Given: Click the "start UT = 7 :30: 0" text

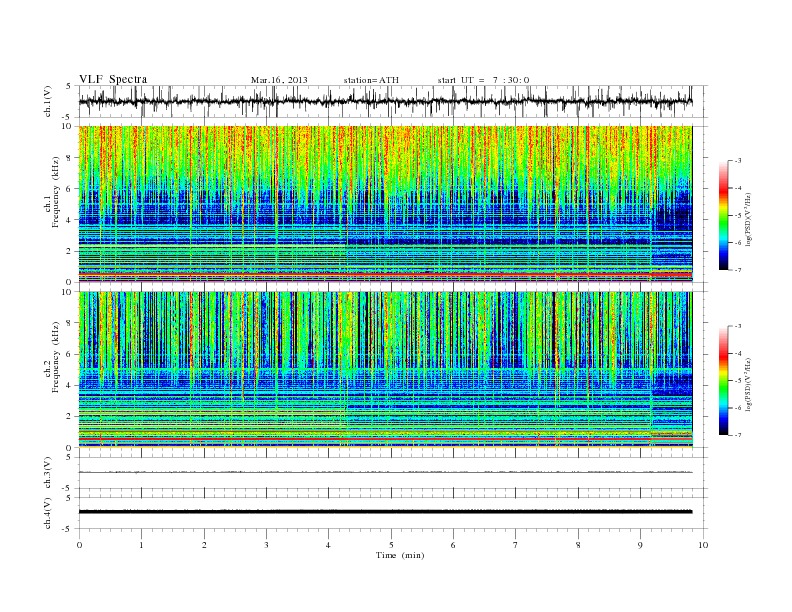Looking at the screenshot, I should click(483, 80).
